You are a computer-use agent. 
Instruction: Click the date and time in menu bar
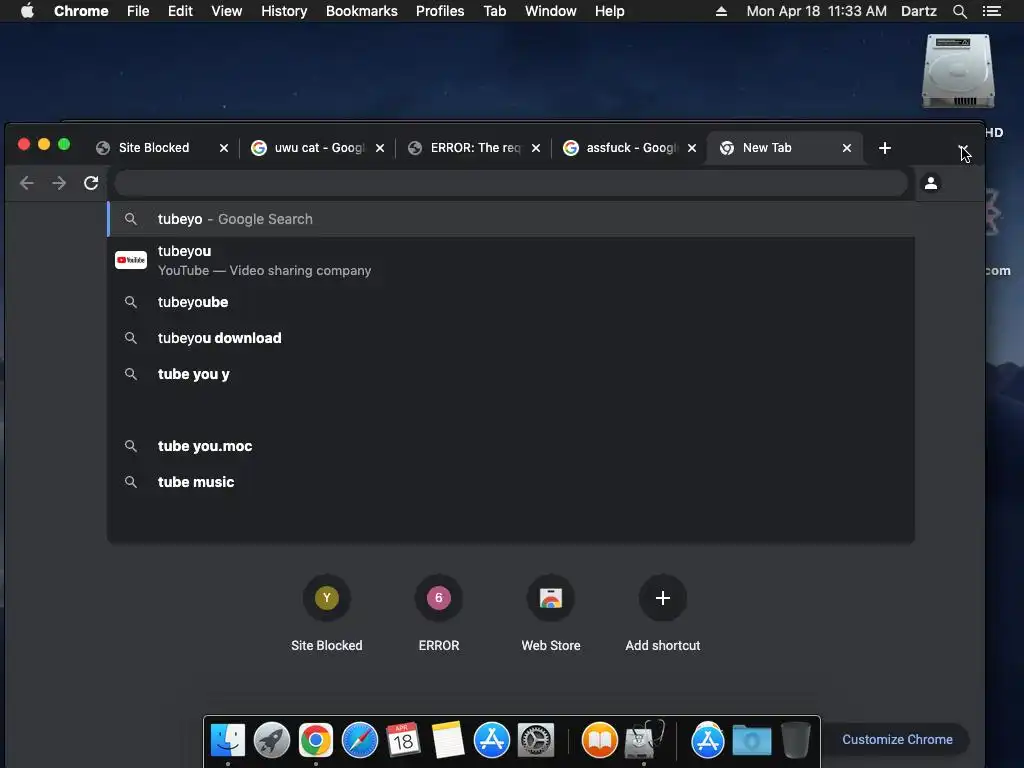[816, 11]
